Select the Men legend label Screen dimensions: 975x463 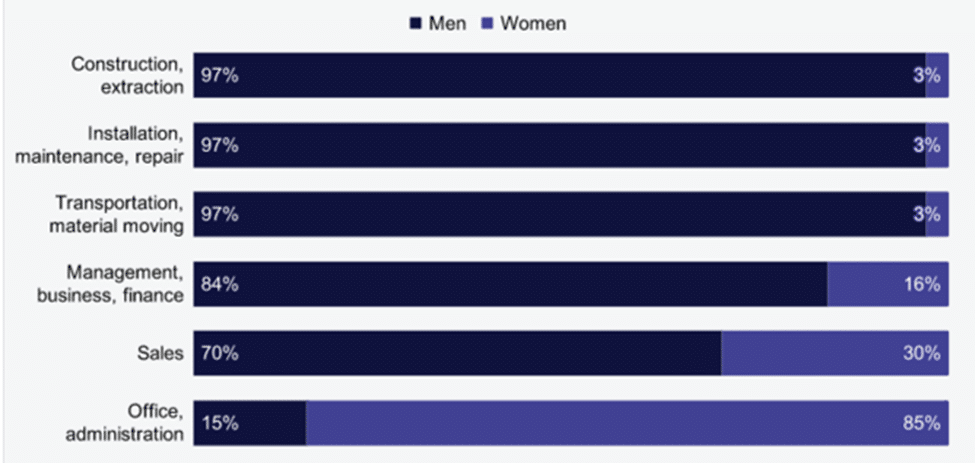(x=446, y=24)
